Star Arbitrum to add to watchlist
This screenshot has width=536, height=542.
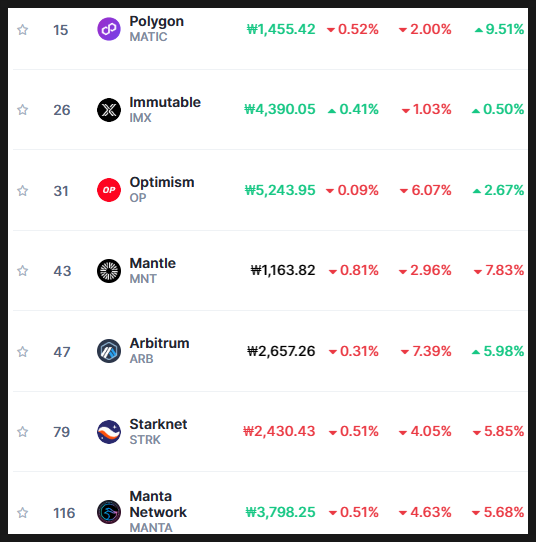point(22,352)
